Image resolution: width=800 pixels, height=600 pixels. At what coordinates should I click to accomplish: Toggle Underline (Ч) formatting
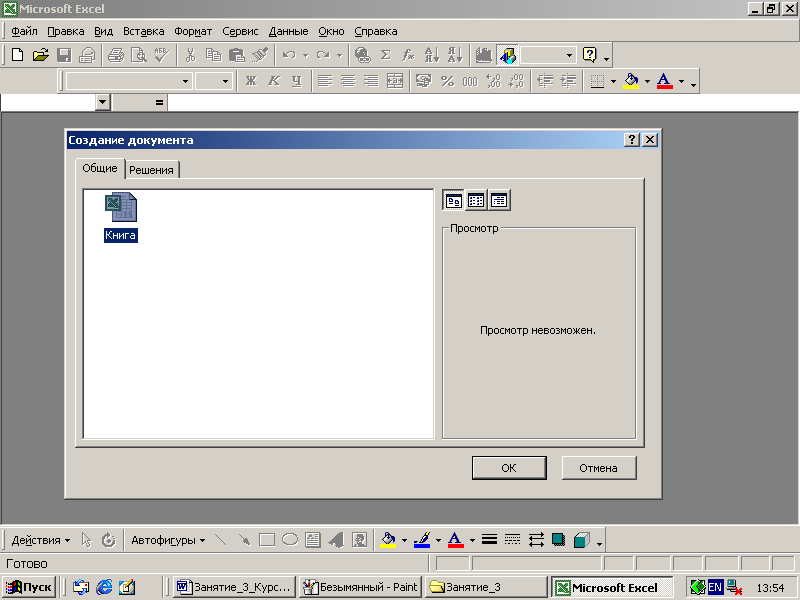297,81
